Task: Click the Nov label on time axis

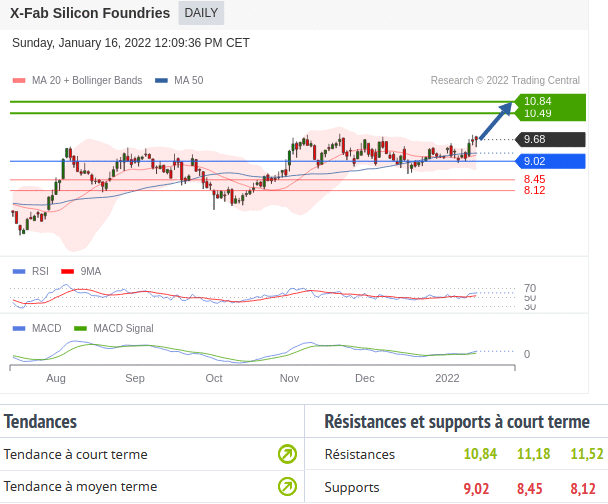Action: (x=289, y=378)
